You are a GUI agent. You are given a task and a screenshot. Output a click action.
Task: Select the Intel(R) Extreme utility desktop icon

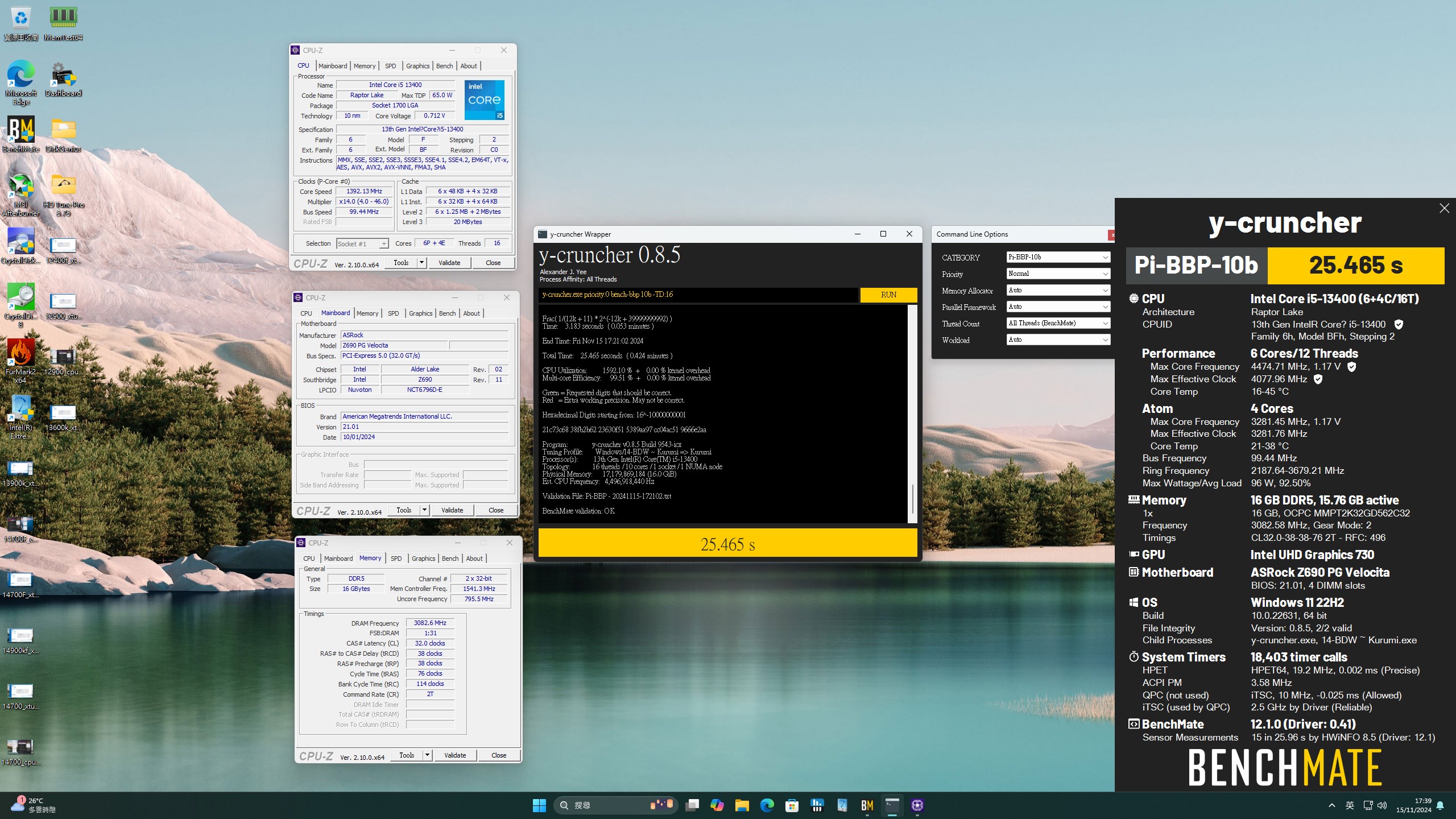pos(21,417)
